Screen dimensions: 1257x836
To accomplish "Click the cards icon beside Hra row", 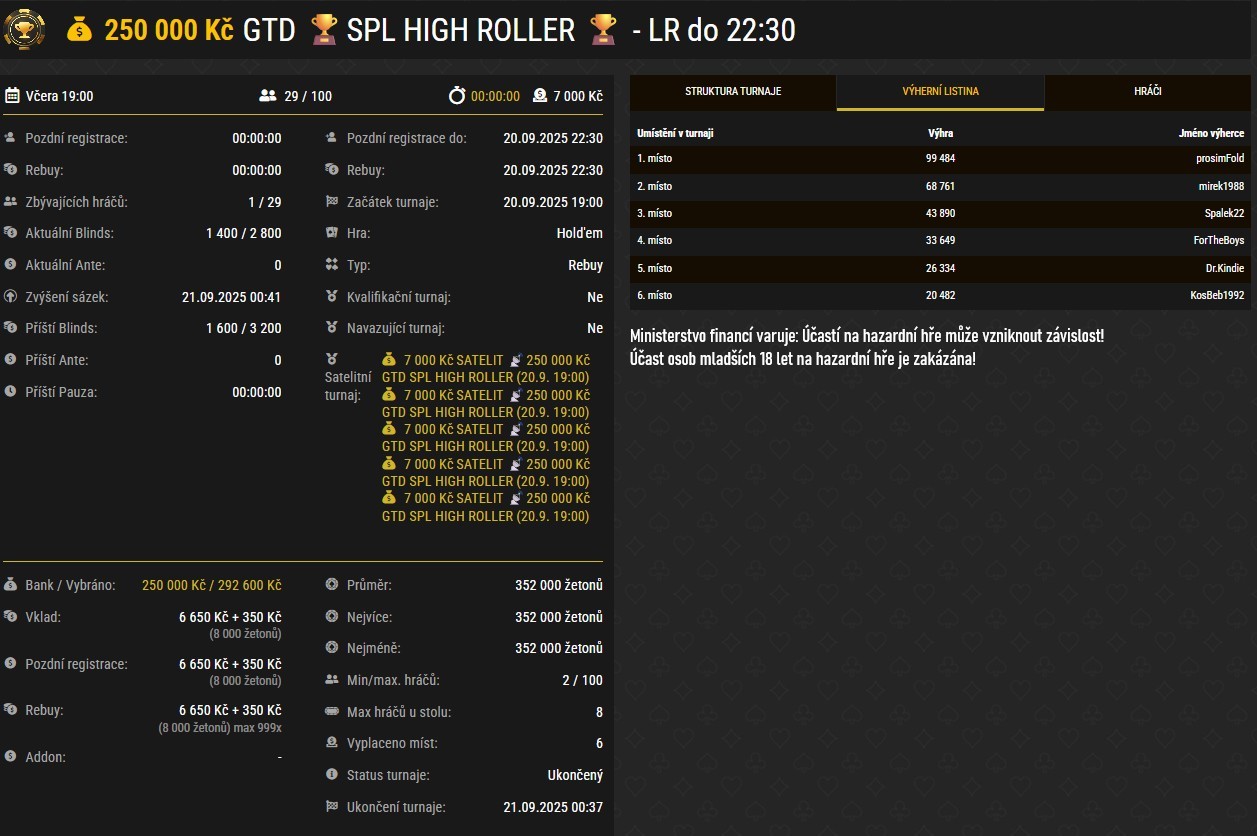I will pyautogui.click(x=333, y=233).
